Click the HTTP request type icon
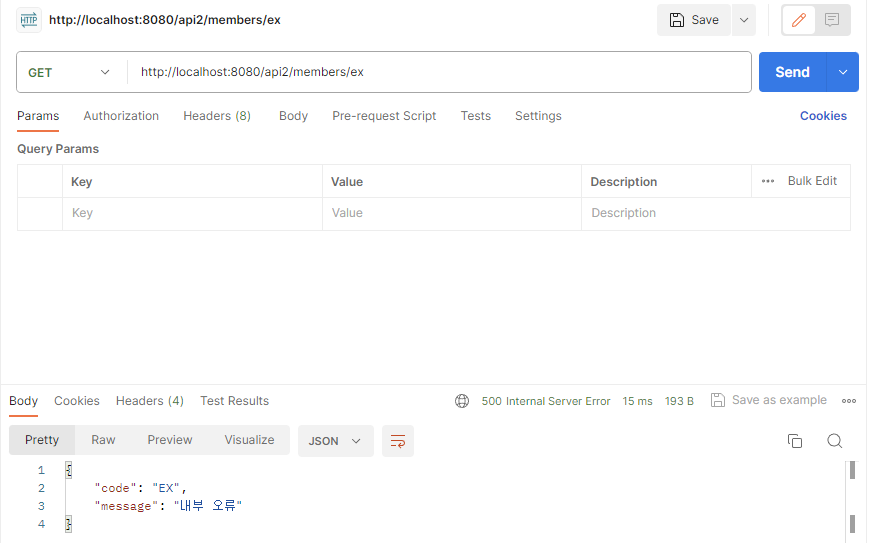The image size is (881, 543). point(29,20)
